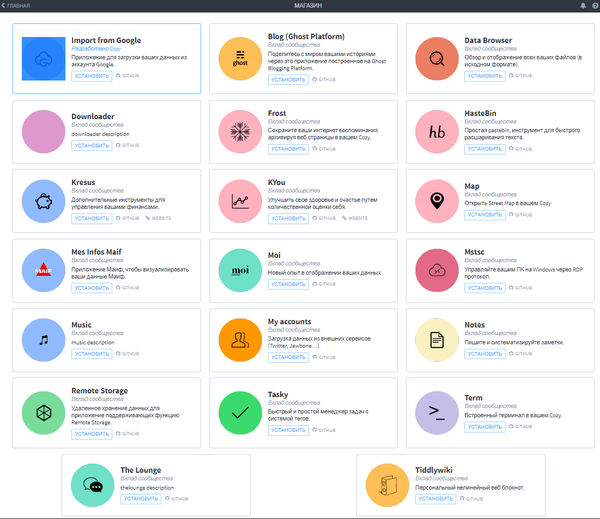The height and width of the screenshot is (519, 600).
Task: Open notifications bell in top bar
Action: 583,5
